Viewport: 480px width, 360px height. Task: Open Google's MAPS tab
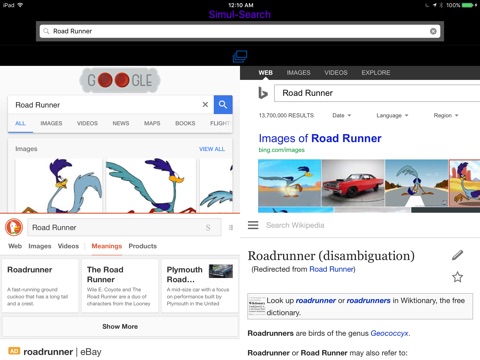click(x=152, y=123)
